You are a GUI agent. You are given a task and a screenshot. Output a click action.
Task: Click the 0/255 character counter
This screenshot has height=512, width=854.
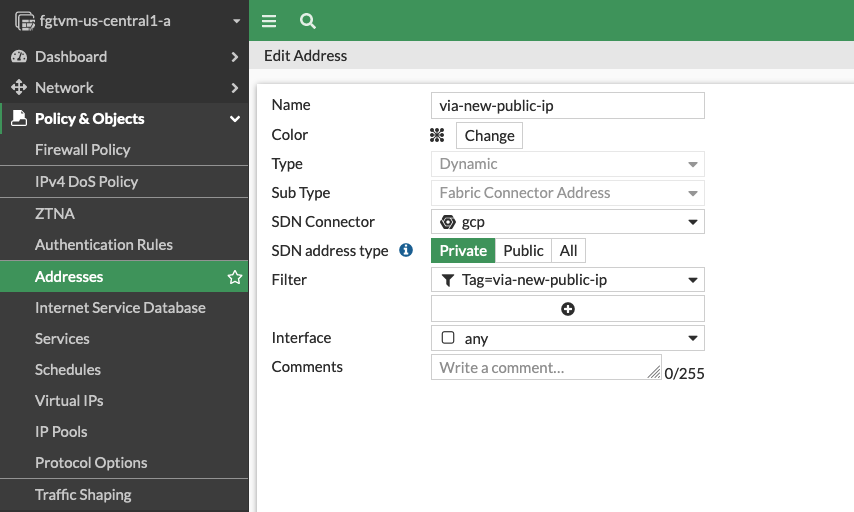684,374
